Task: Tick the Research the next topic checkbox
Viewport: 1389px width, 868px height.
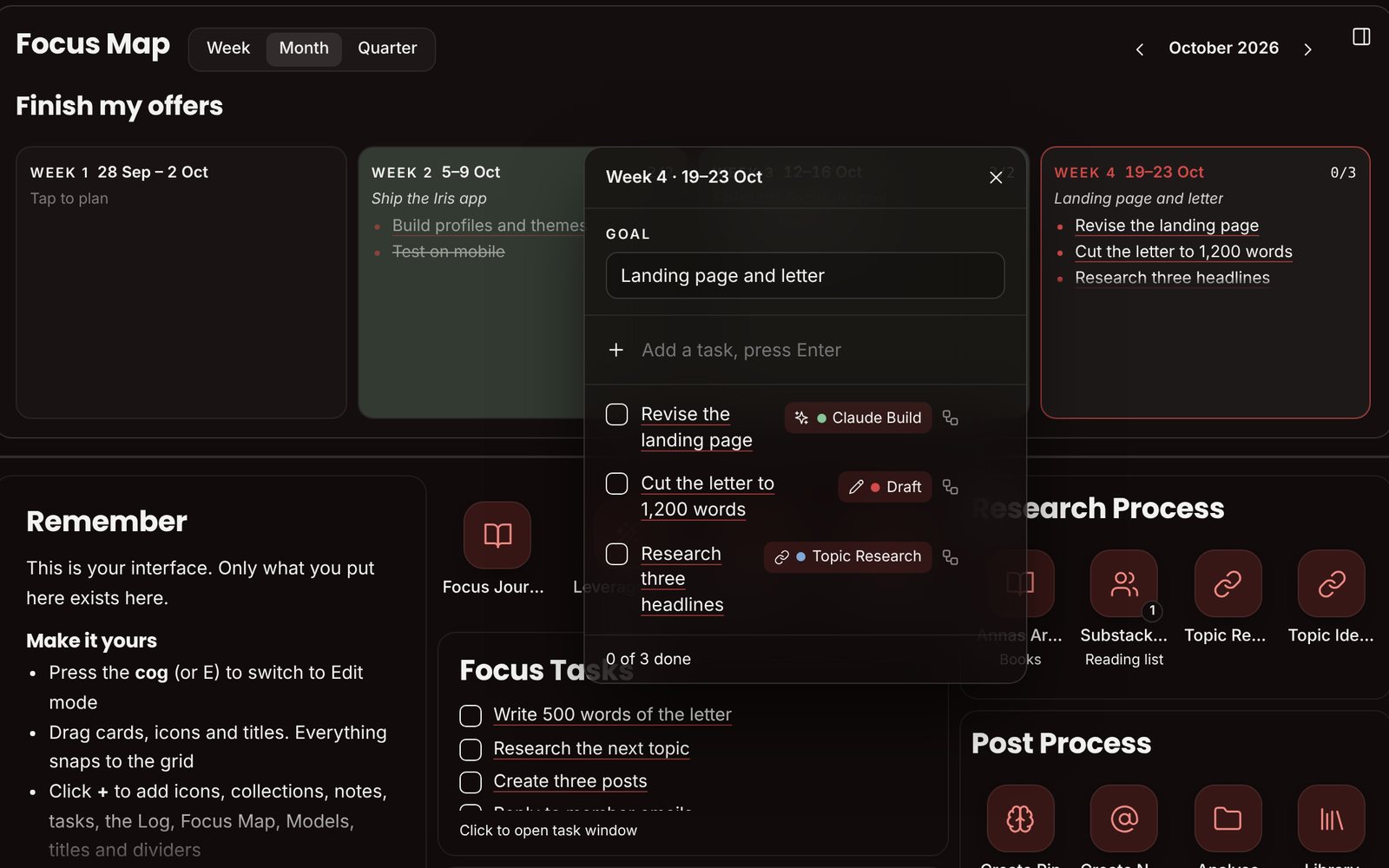Action: point(471,749)
